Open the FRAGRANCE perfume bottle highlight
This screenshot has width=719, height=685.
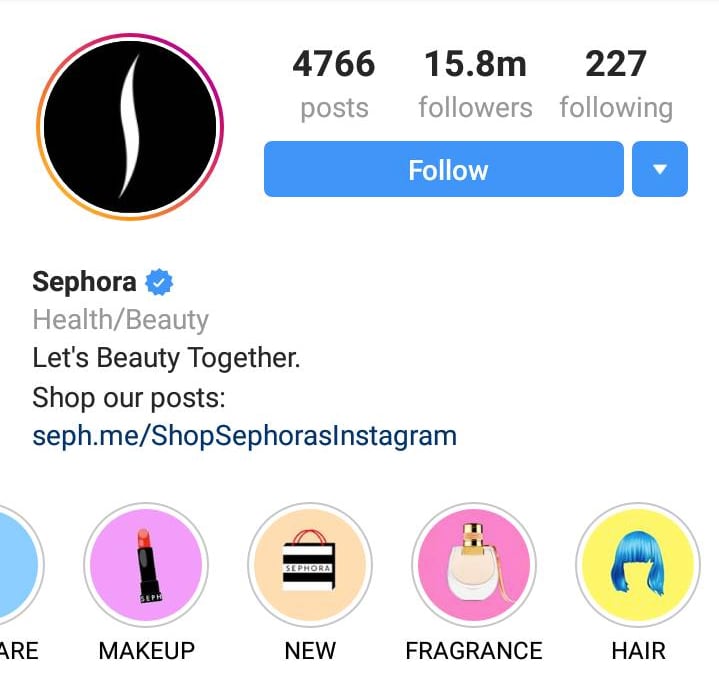pyautogui.click(x=474, y=565)
